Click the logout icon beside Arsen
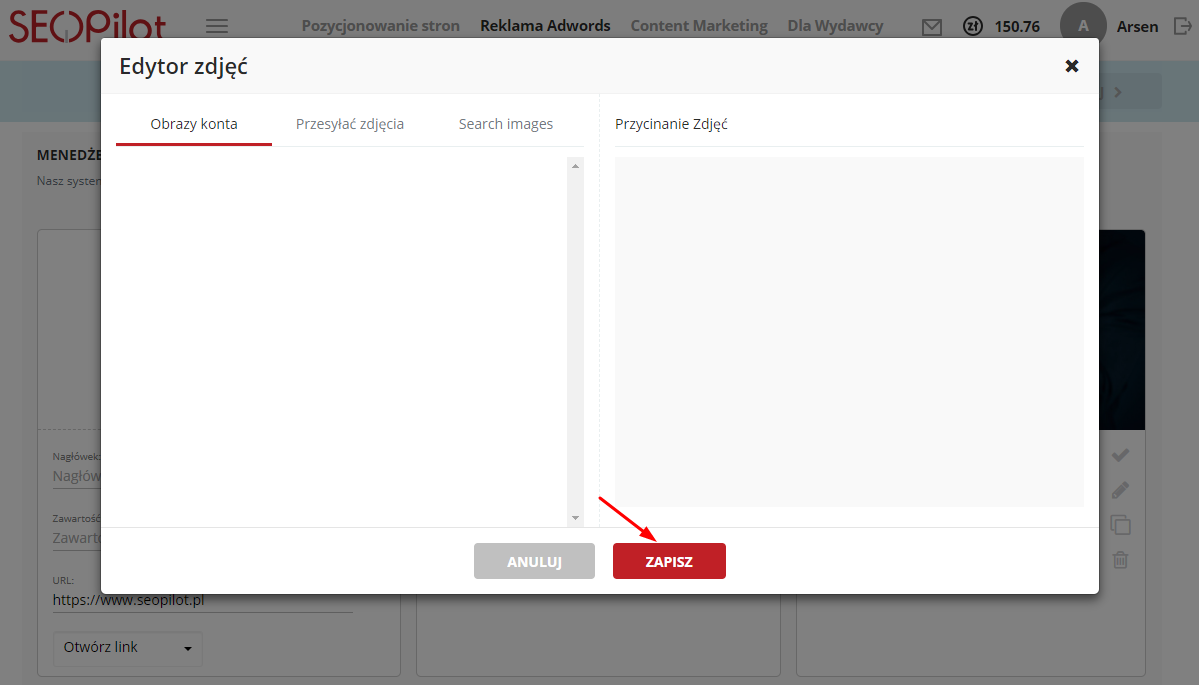 tap(1183, 27)
